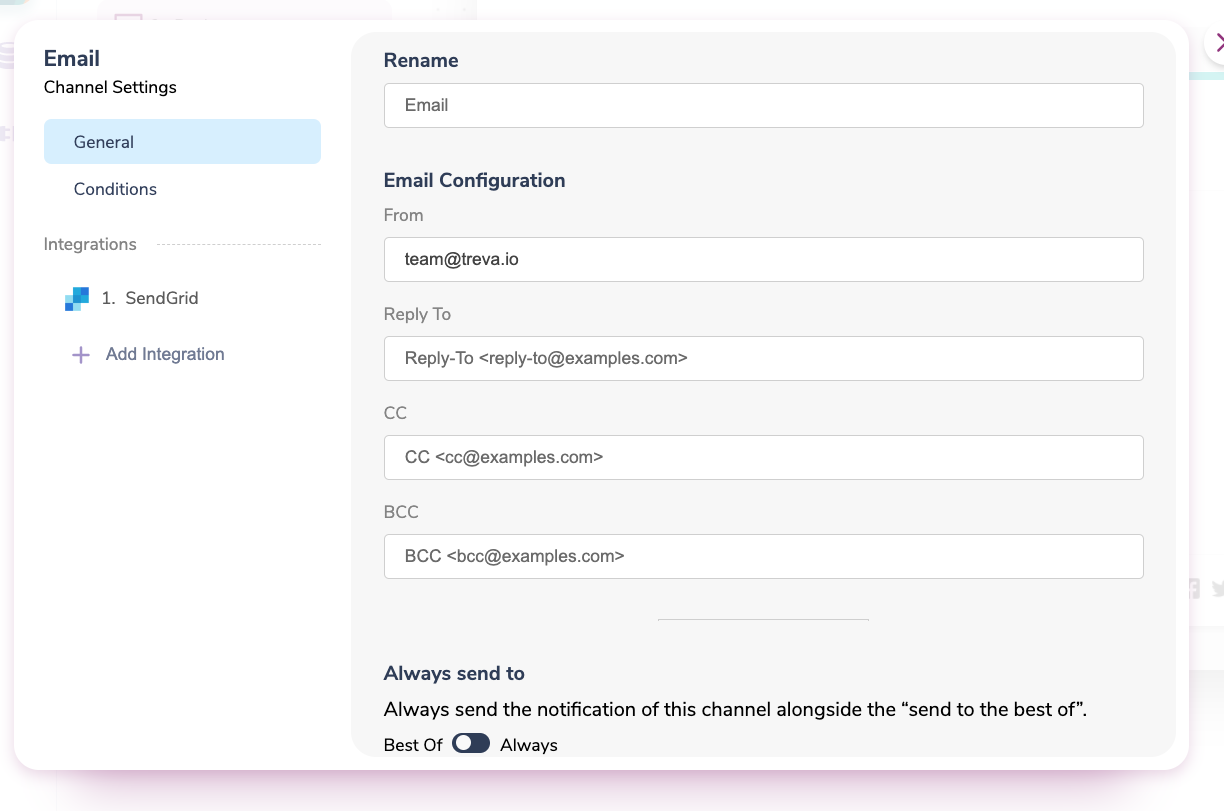1224x811 pixels.
Task: Open the Conditions settings tab
Action: (x=115, y=189)
